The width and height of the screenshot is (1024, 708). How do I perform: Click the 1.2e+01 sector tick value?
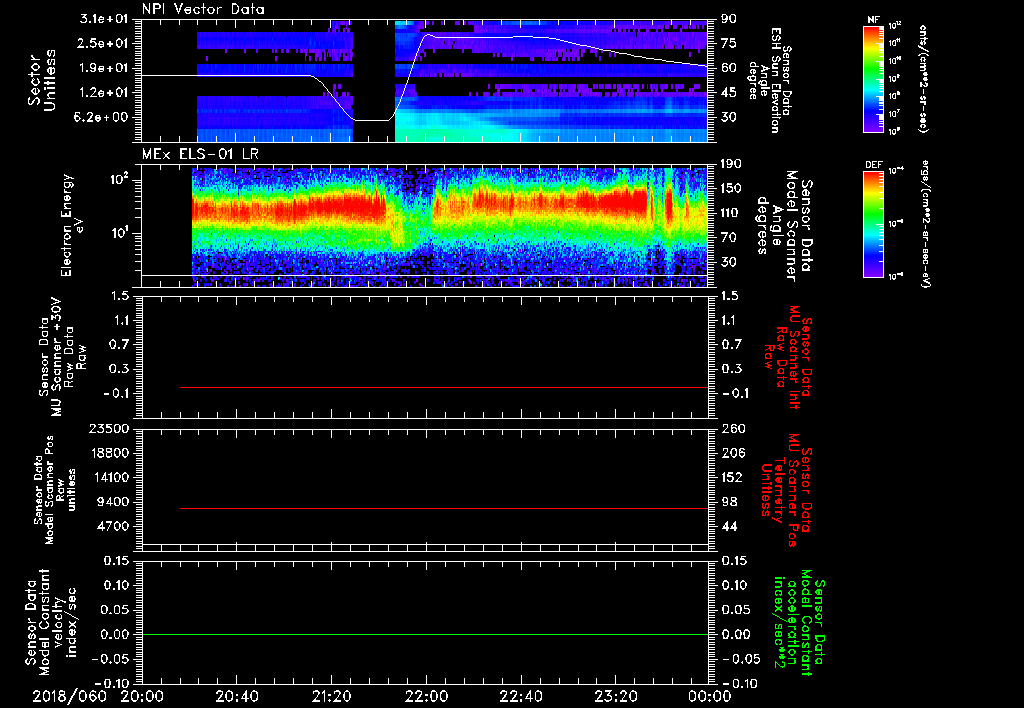[103, 93]
